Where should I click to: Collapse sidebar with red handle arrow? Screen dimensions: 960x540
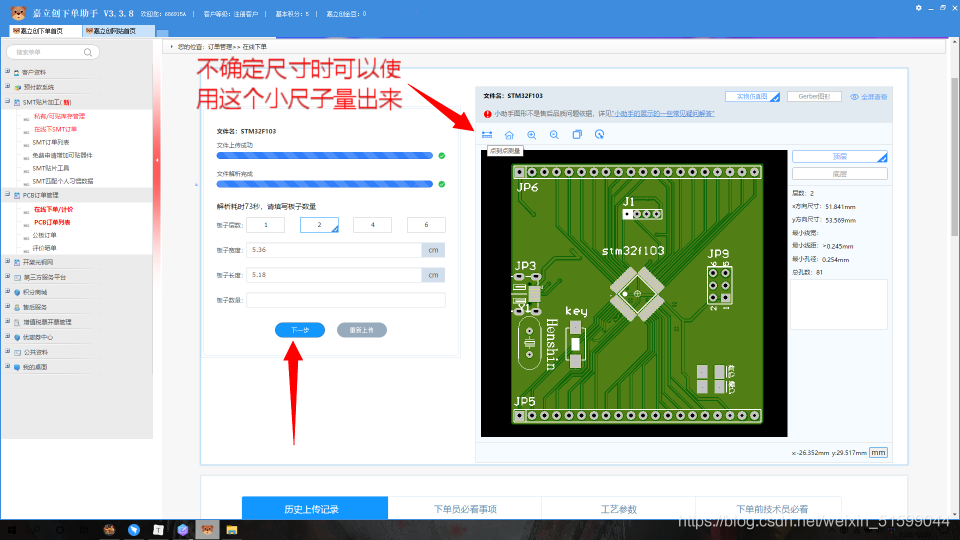point(157,160)
